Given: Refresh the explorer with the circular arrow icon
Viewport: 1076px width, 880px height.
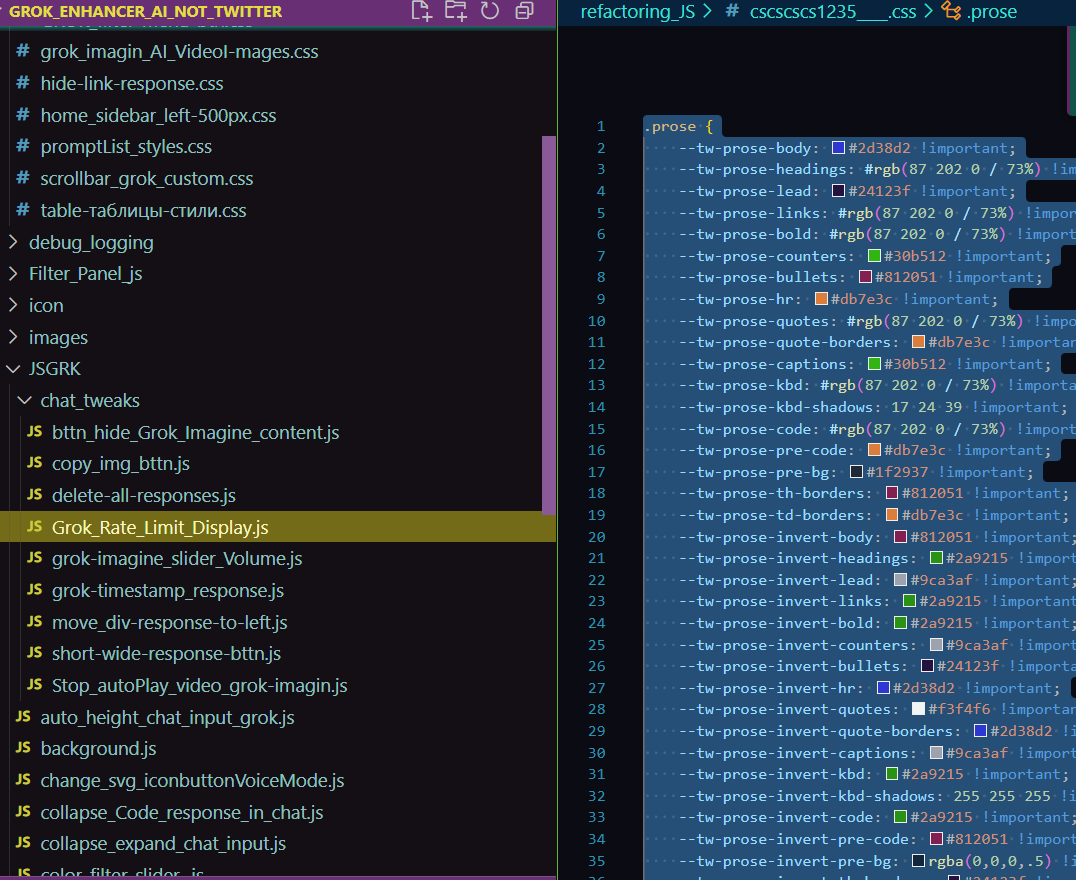Looking at the screenshot, I should click(490, 11).
